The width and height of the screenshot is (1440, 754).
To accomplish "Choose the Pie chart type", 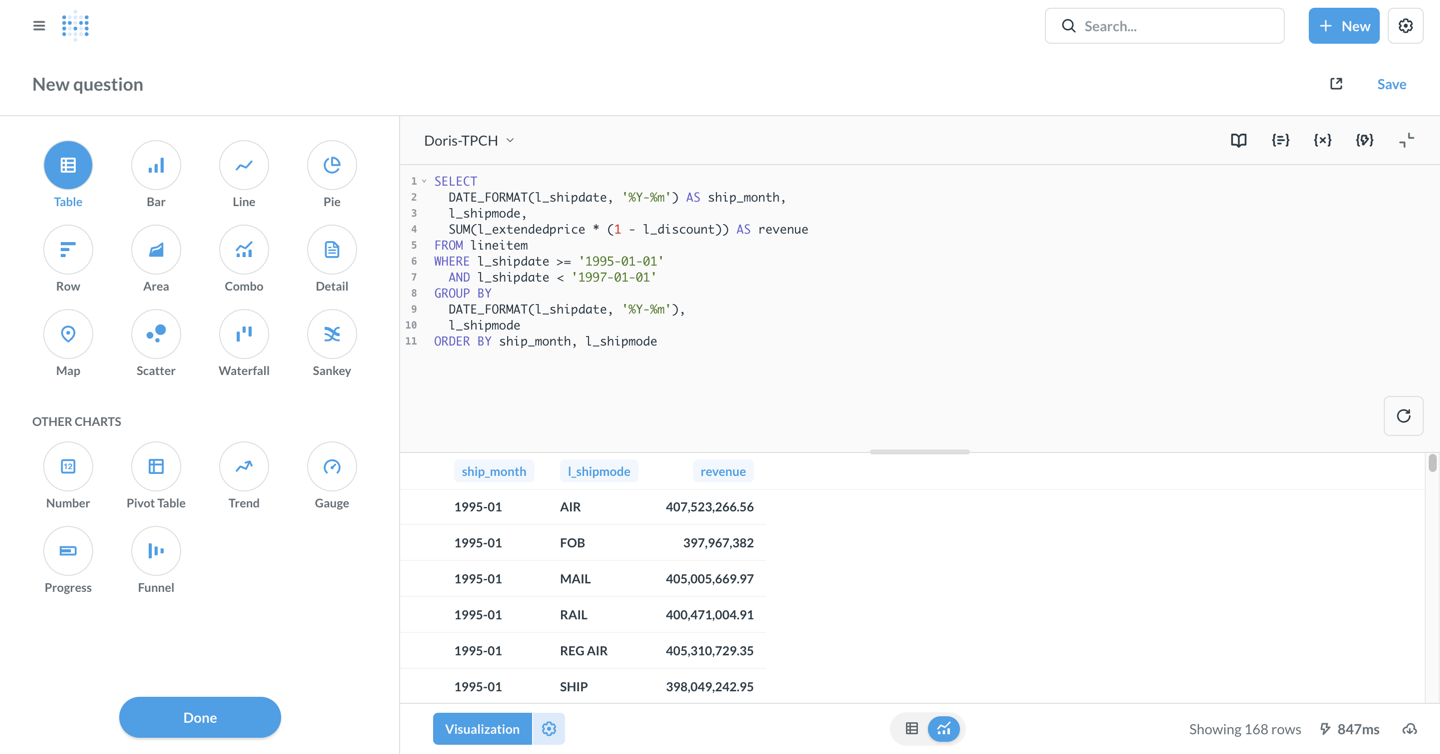I will point(332,166).
